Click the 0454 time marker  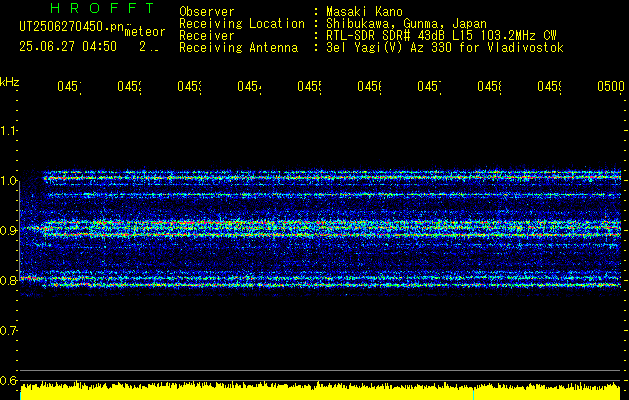click(249, 86)
